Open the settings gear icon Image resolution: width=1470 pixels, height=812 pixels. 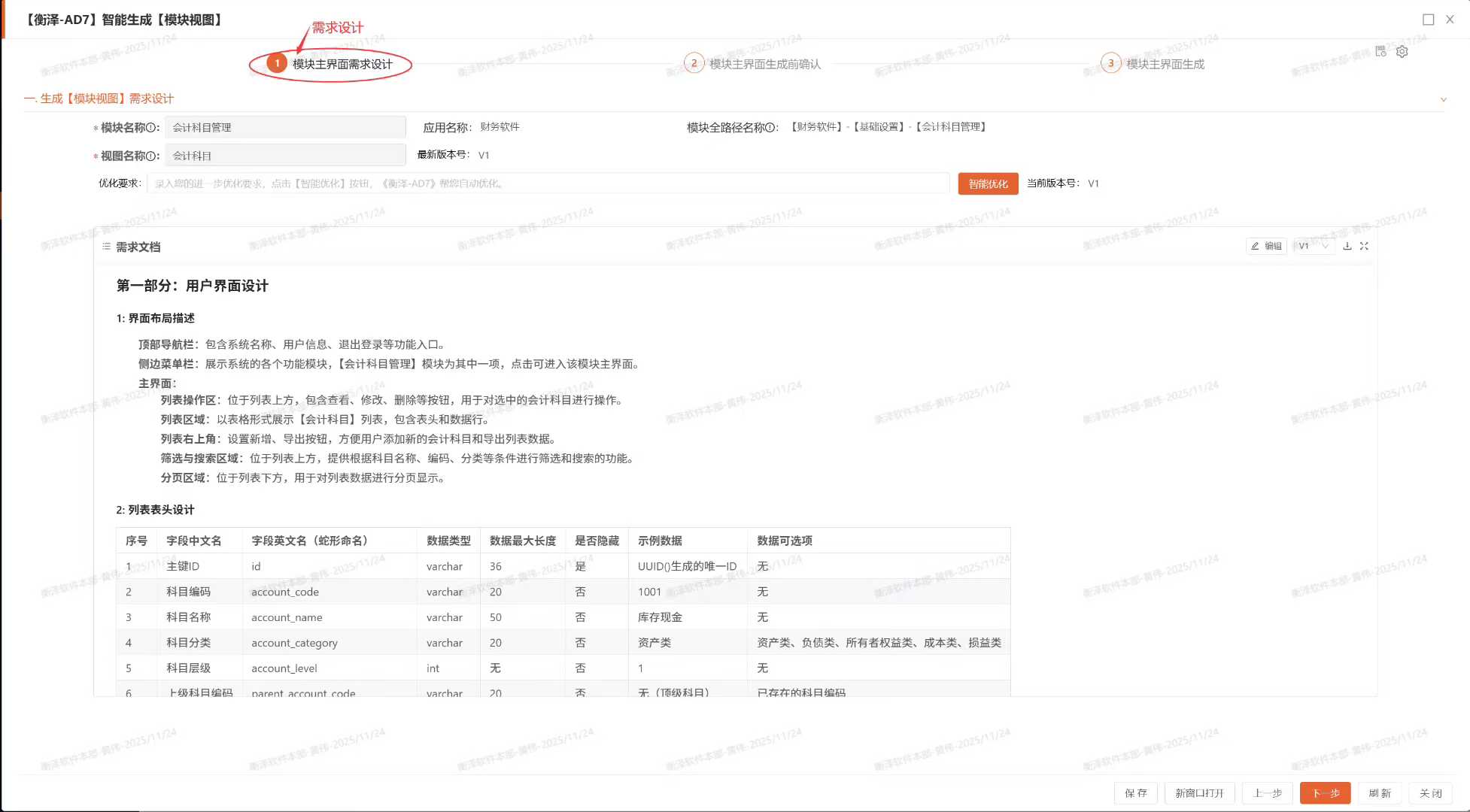(x=1402, y=52)
